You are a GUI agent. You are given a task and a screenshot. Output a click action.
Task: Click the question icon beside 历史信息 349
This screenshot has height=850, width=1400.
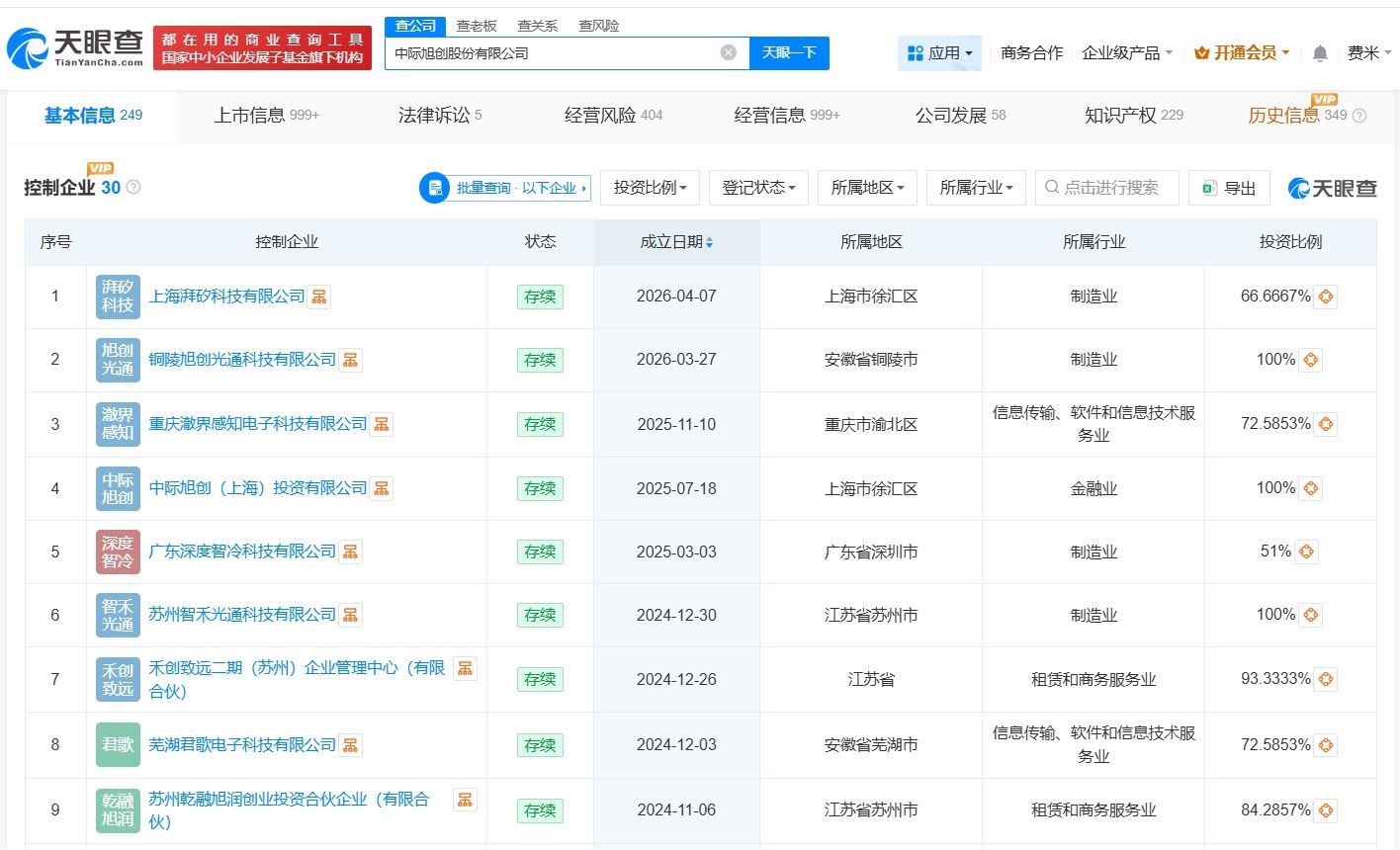[x=1359, y=116]
